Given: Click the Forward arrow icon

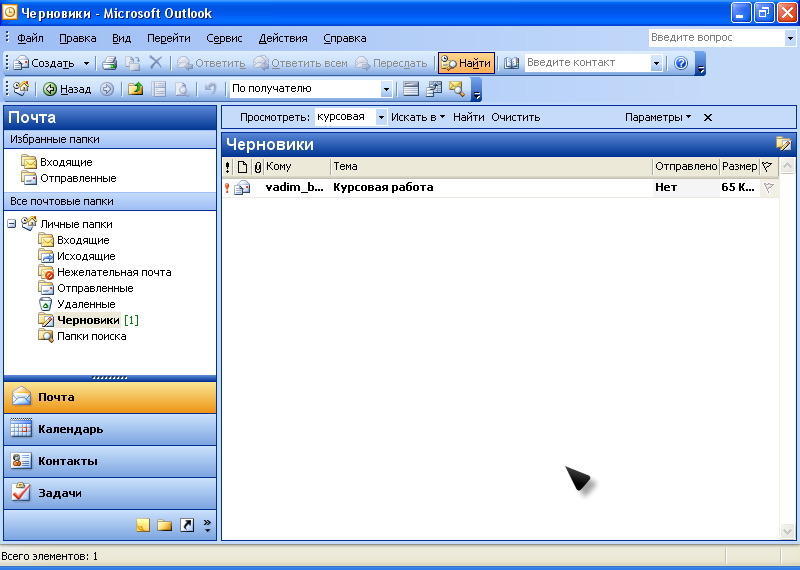Looking at the screenshot, I should [x=107, y=89].
